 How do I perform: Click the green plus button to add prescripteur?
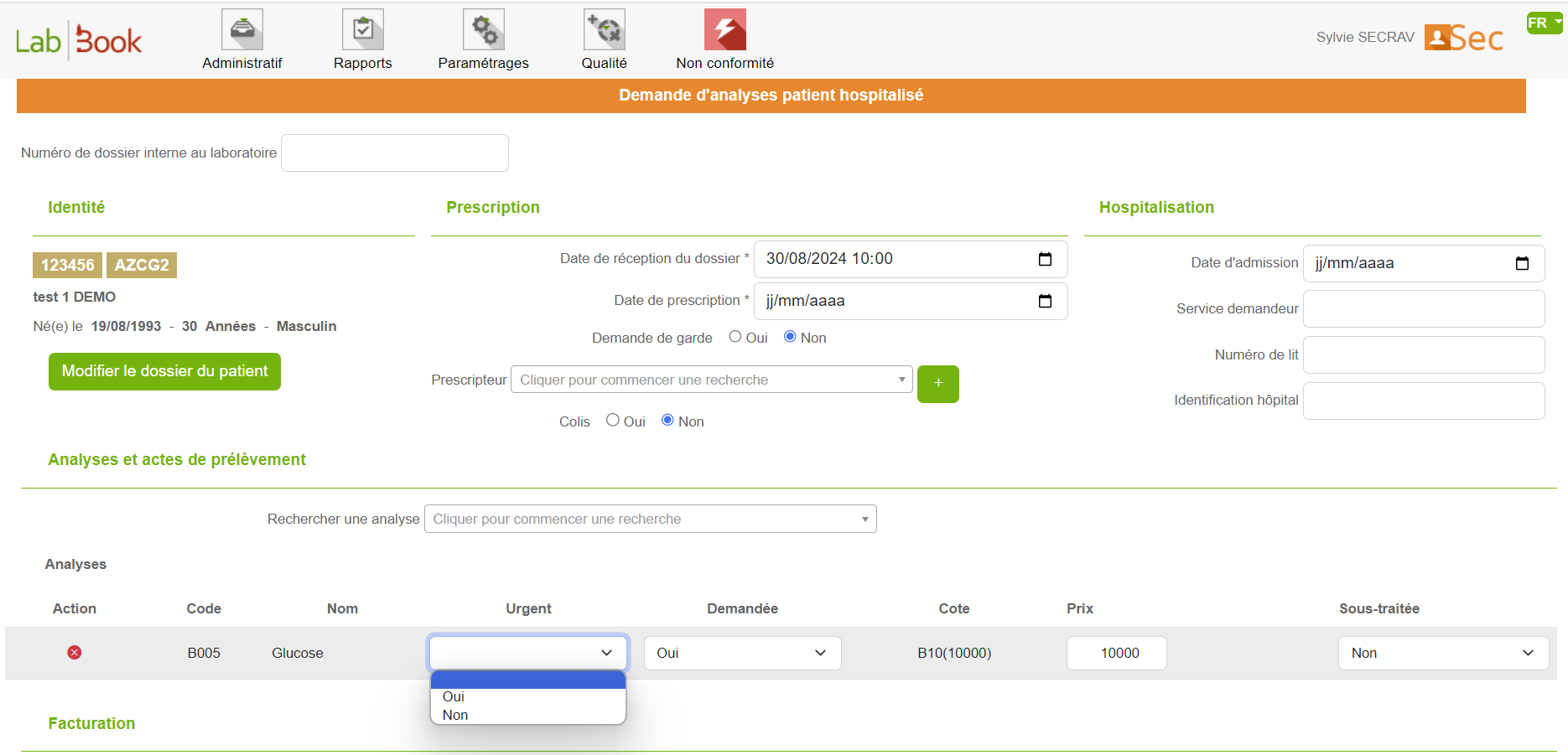(937, 384)
